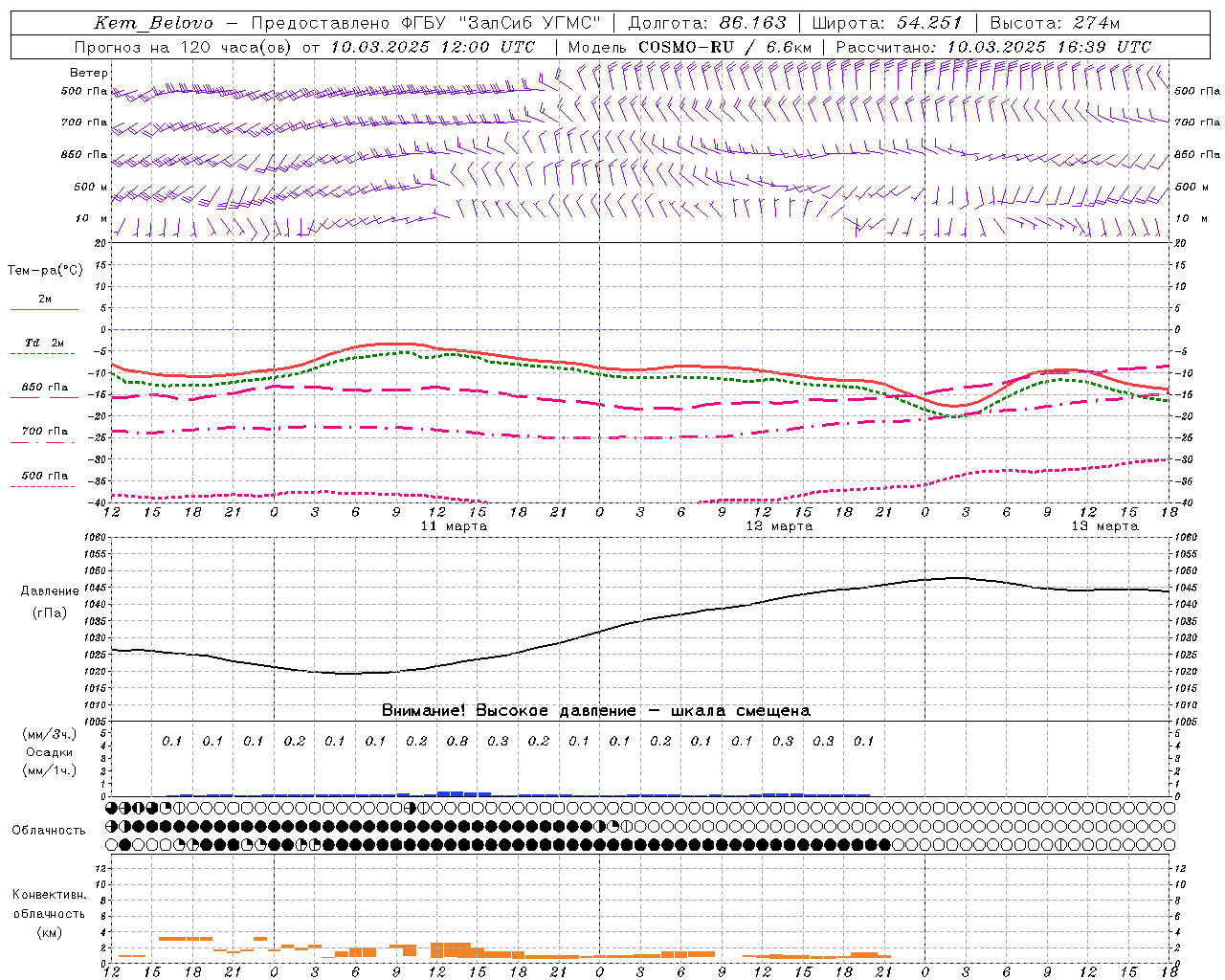1225x980 pixels.
Task: Click the longitude value Долгота: 86.163
Action: tap(707, 23)
